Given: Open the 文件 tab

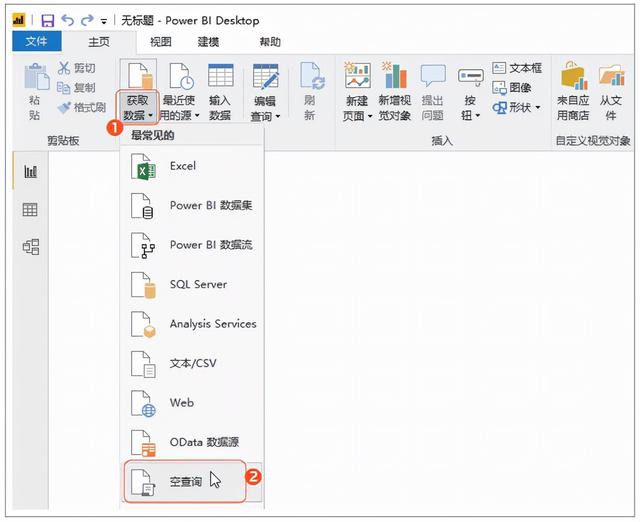Looking at the screenshot, I should [x=37, y=41].
